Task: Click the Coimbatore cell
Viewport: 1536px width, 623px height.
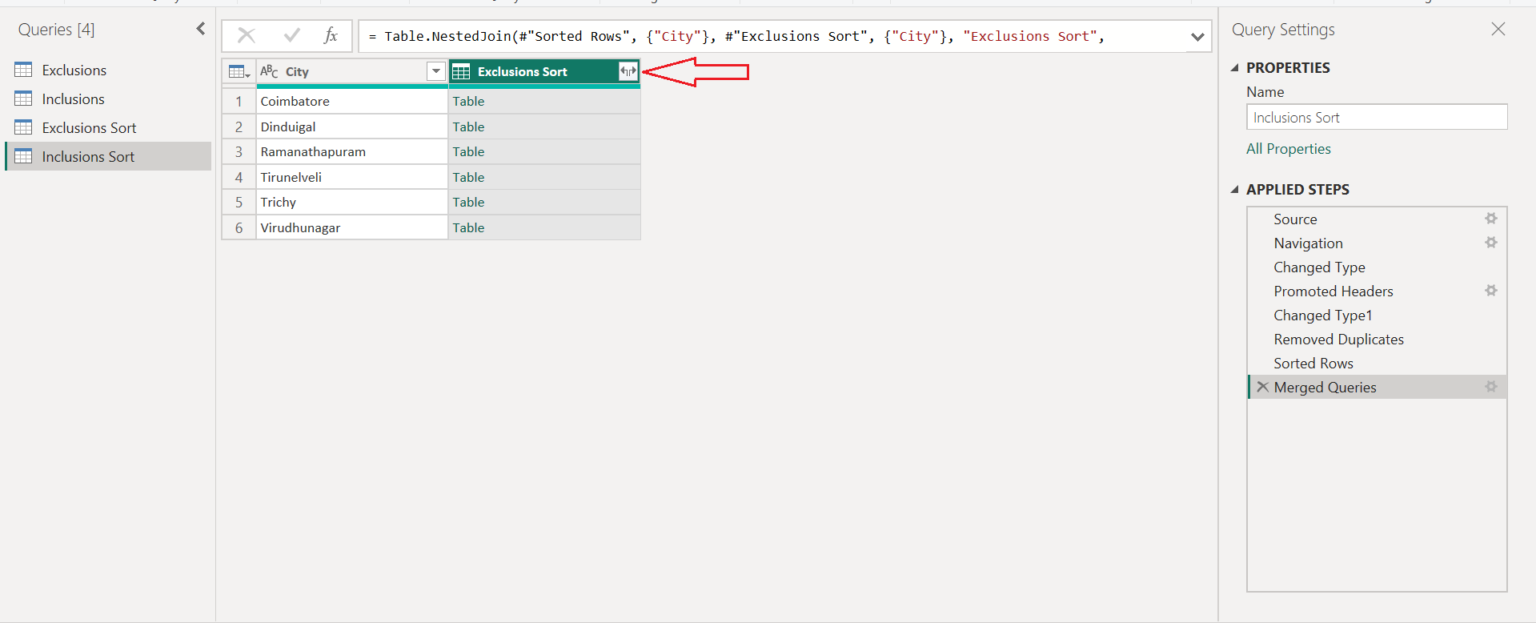Action: point(352,101)
